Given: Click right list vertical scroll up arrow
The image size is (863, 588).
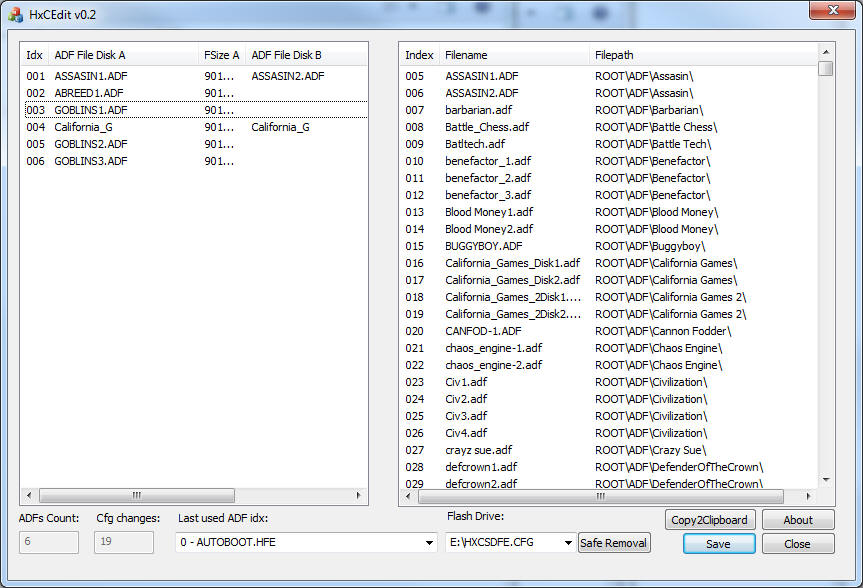Looking at the screenshot, I should [826, 52].
